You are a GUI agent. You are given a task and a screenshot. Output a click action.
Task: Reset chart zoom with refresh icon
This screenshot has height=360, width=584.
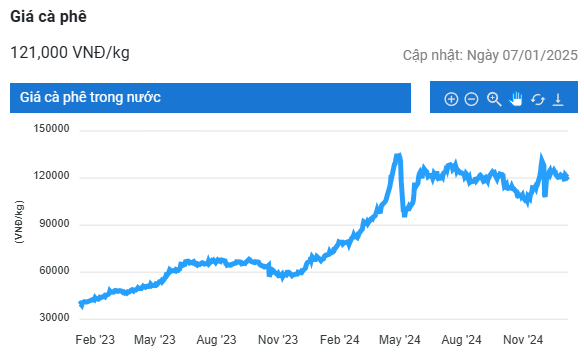coord(537,99)
